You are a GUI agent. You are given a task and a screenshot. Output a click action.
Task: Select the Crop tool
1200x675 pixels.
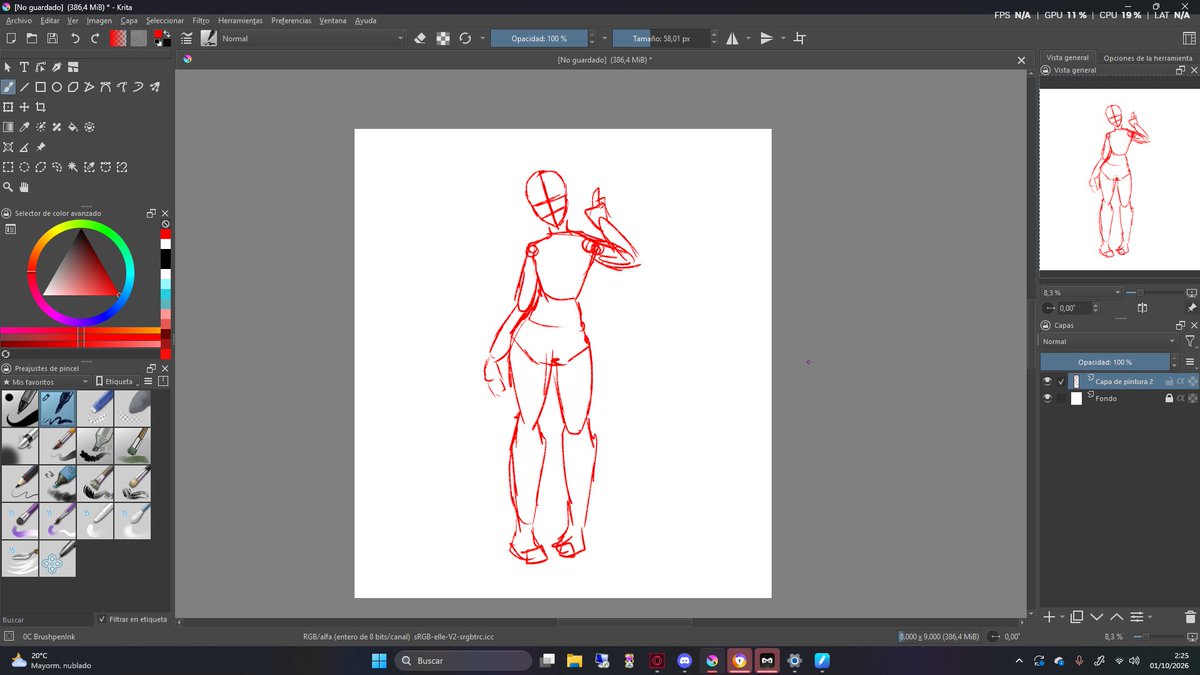tap(41, 107)
